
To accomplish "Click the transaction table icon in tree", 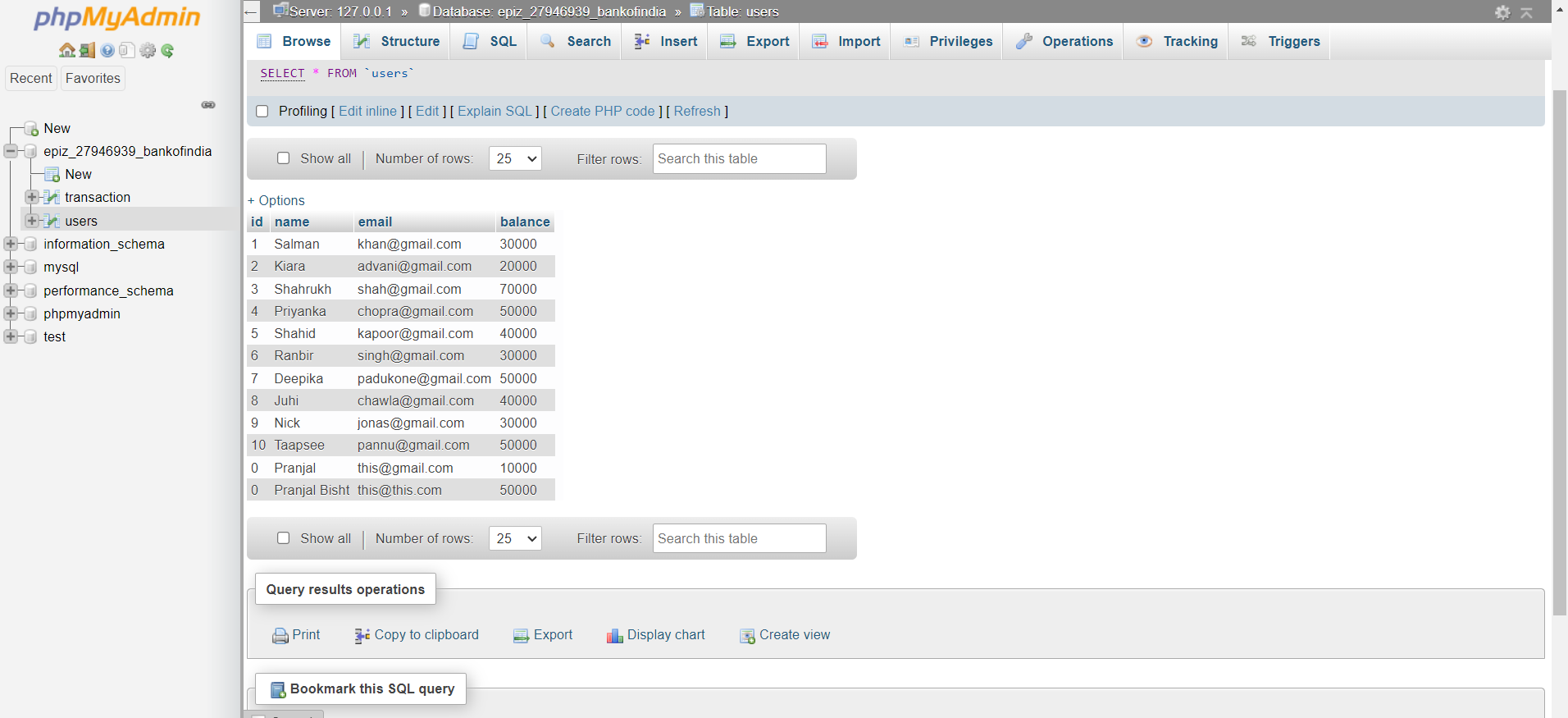I will coord(52,197).
